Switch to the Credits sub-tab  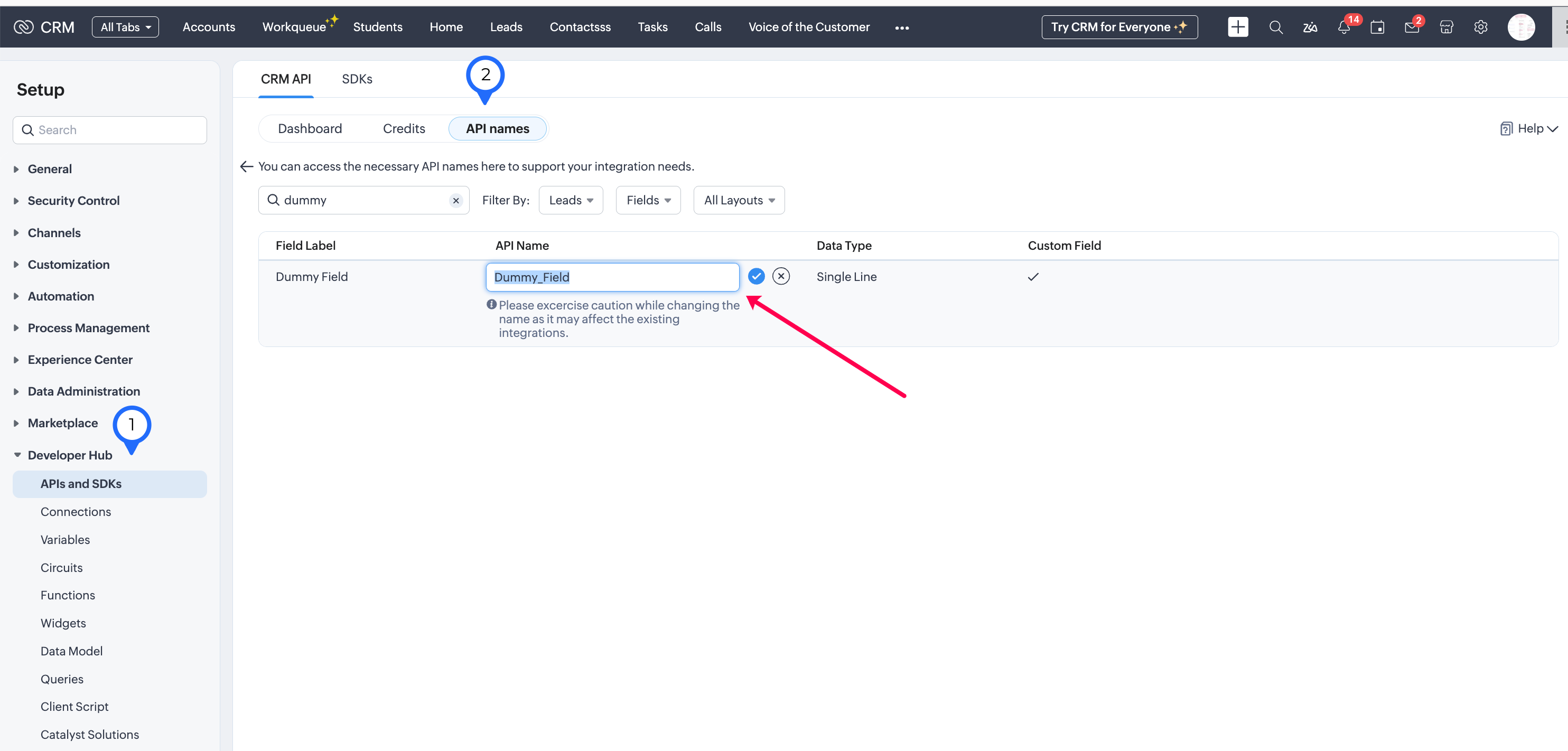click(404, 128)
